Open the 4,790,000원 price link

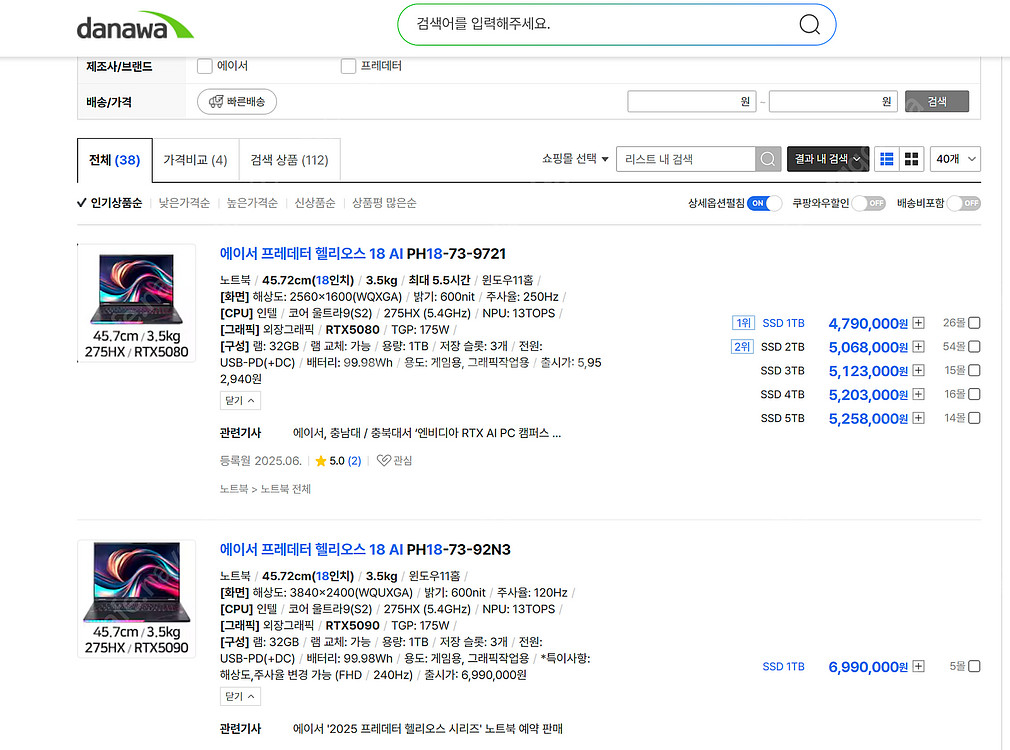point(868,323)
